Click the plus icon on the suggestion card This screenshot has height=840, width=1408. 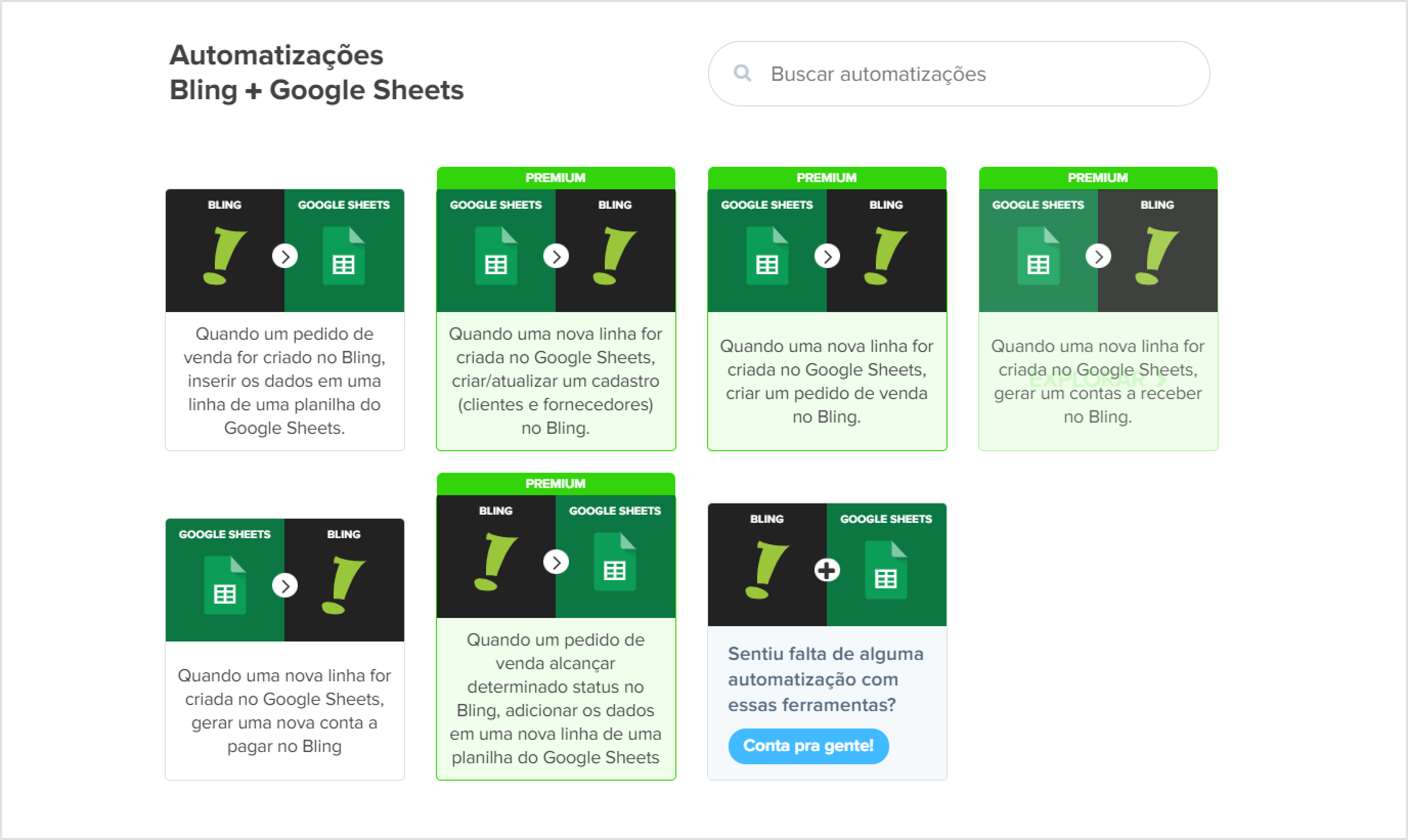pos(827,570)
